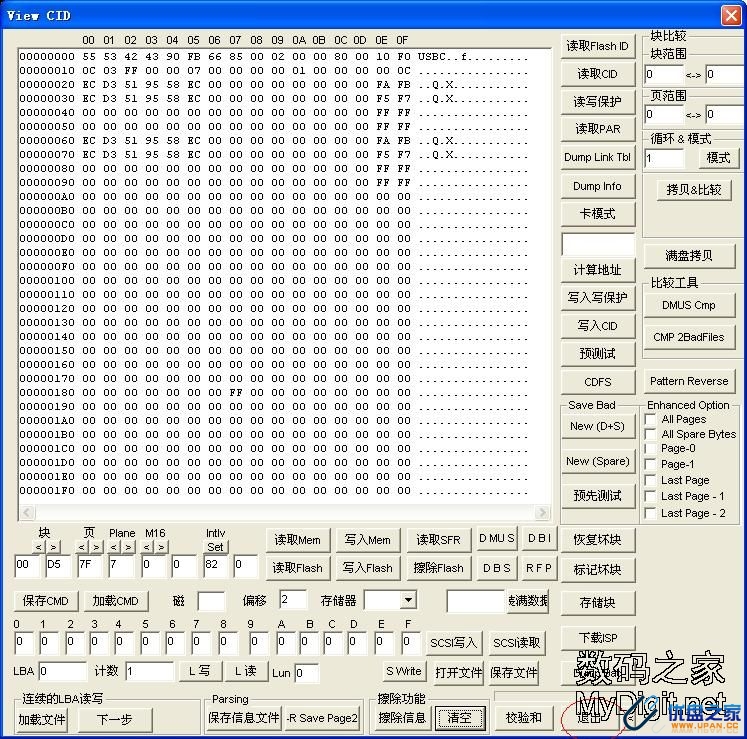This screenshot has height=739, width=747.
Task: Click the 读取Mem button
Action: pyautogui.click(x=298, y=540)
